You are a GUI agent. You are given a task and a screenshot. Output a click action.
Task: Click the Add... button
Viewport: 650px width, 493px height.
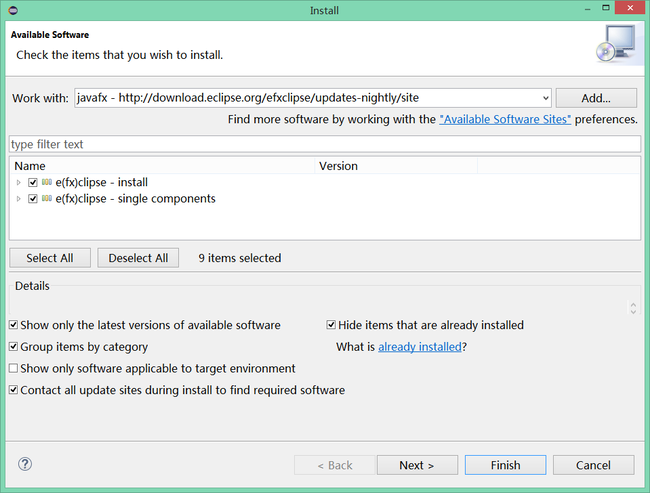click(596, 98)
